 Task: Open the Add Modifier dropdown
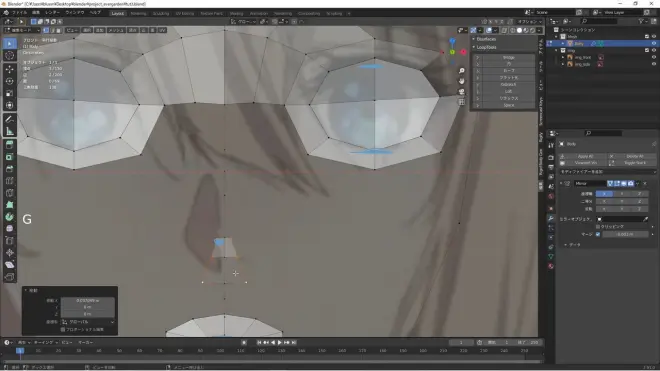(607, 172)
